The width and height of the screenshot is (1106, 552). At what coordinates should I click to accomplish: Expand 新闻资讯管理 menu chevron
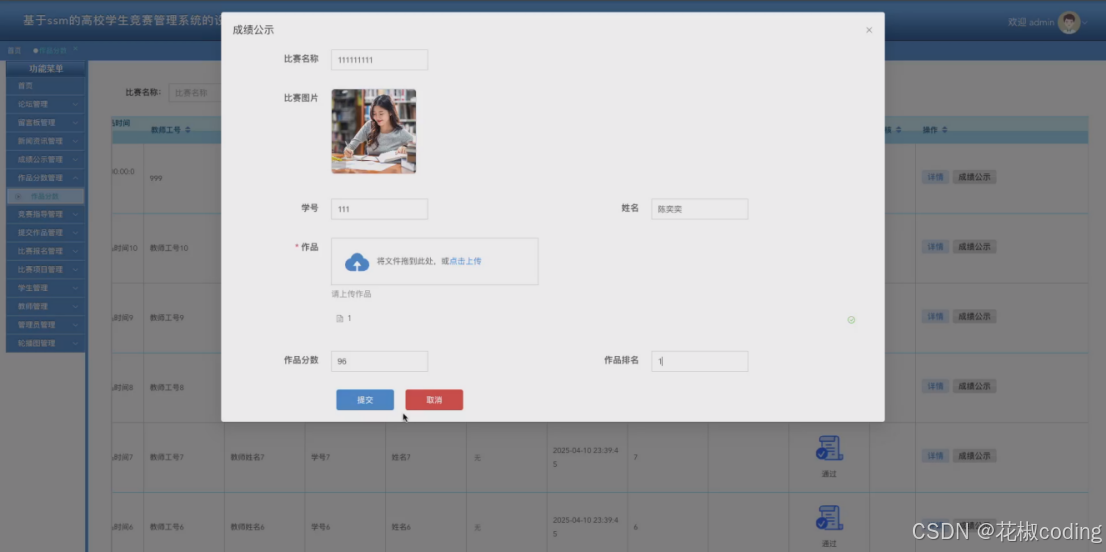coord(75,141)
